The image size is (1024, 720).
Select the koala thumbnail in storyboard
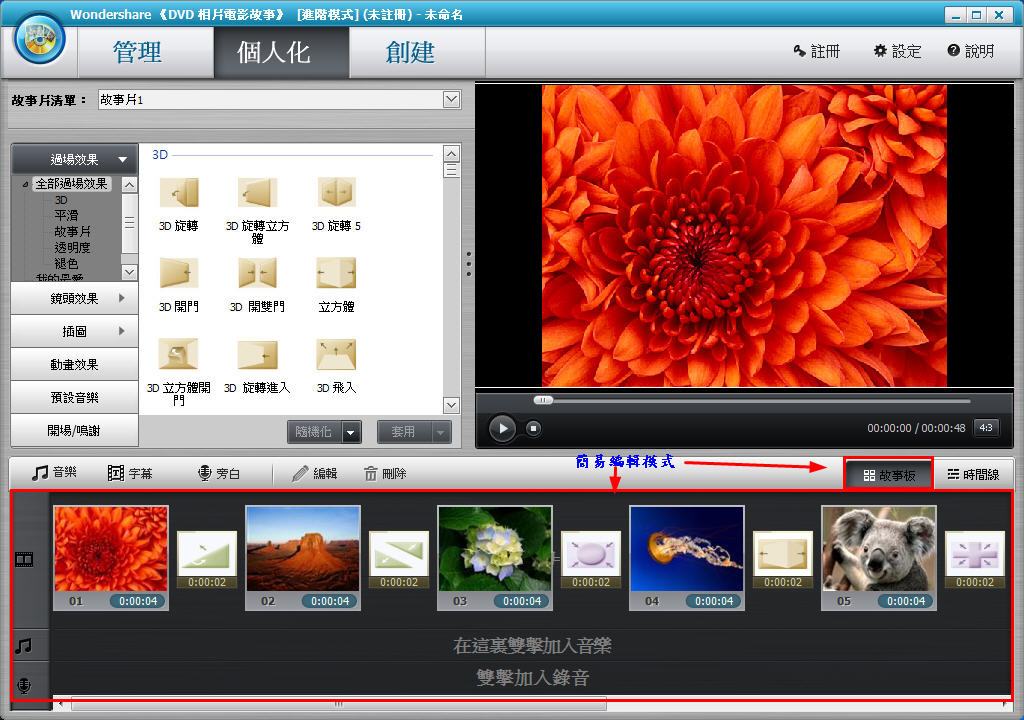click(878, 549)
